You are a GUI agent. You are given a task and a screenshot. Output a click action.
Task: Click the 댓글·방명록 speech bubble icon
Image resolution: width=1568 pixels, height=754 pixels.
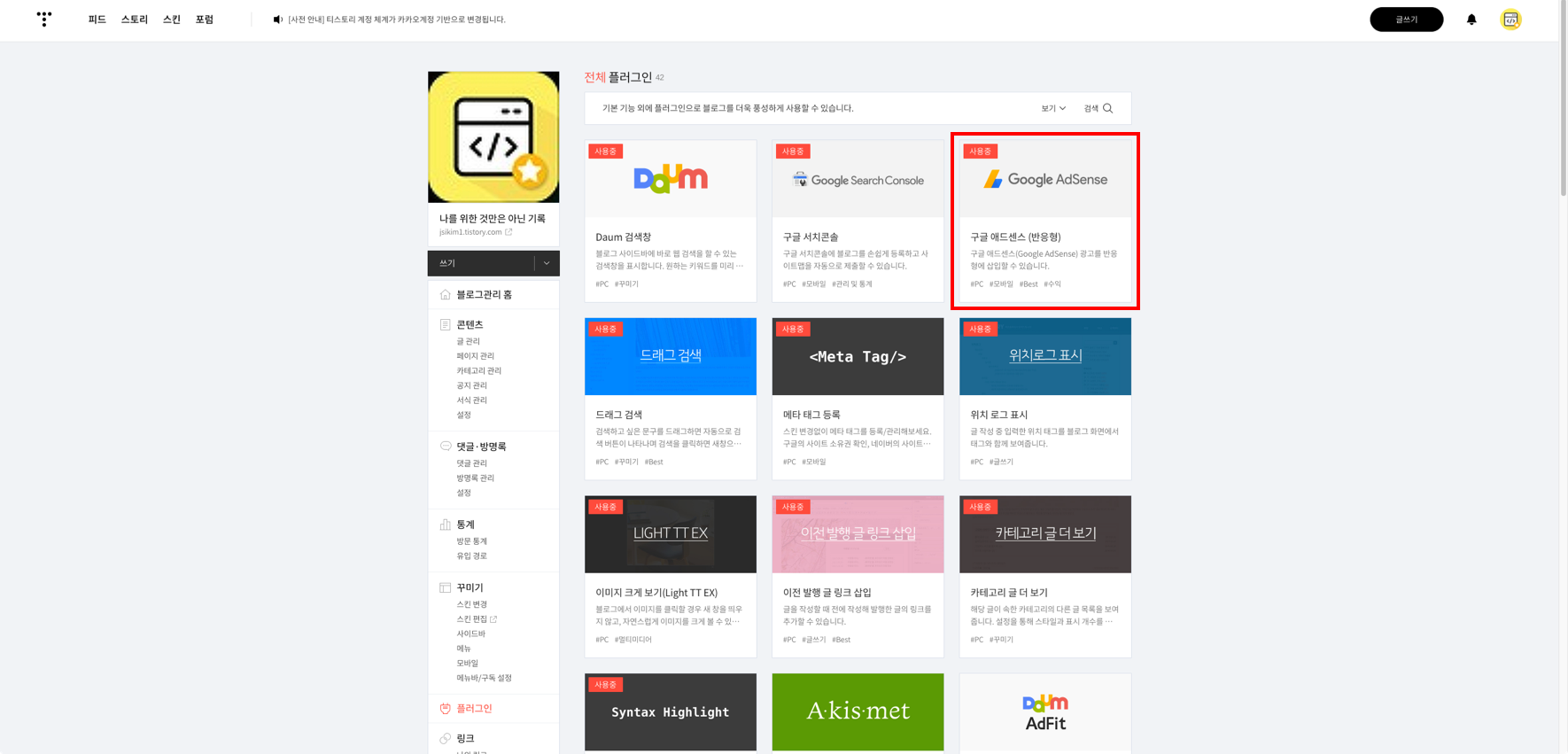[x=446, y=446]
